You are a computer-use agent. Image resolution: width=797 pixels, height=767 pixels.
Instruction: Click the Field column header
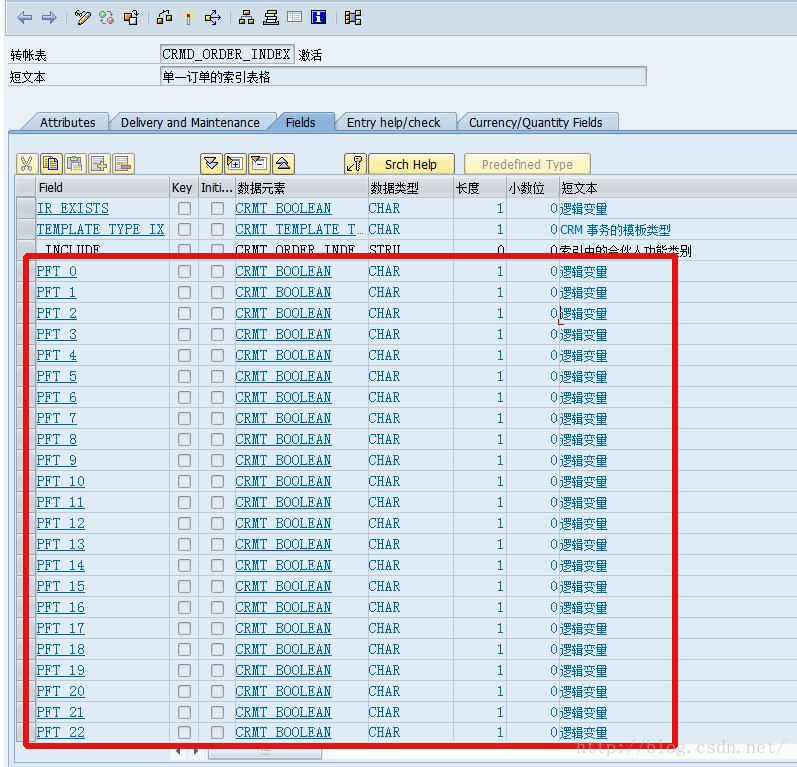(102, 188)
